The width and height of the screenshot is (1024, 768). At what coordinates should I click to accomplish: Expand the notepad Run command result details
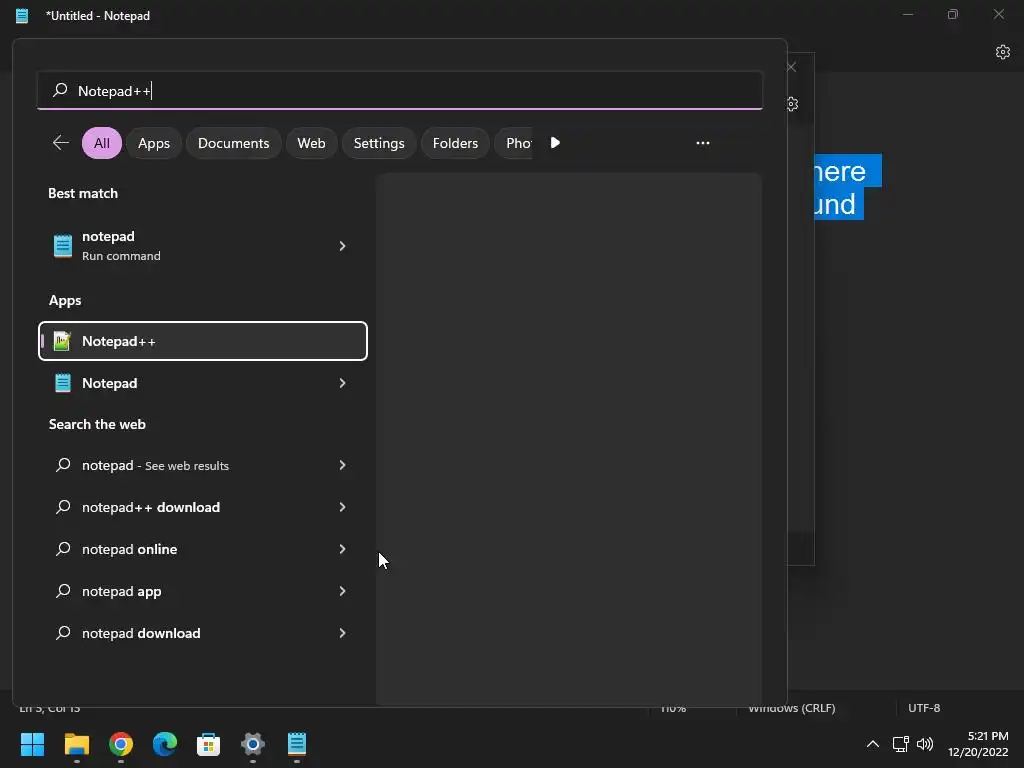coord(342,246)
